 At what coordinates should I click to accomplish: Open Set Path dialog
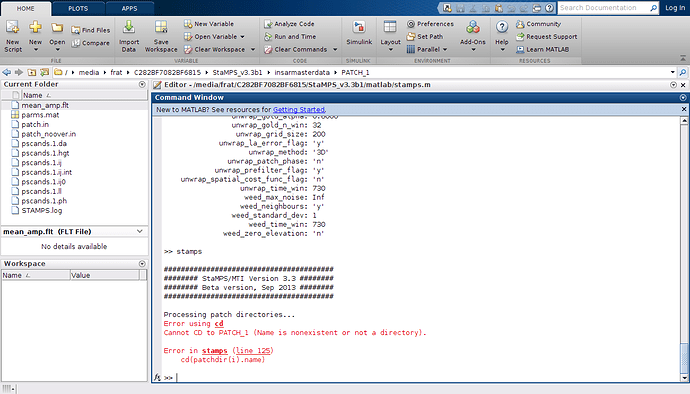tap(425, 37)
